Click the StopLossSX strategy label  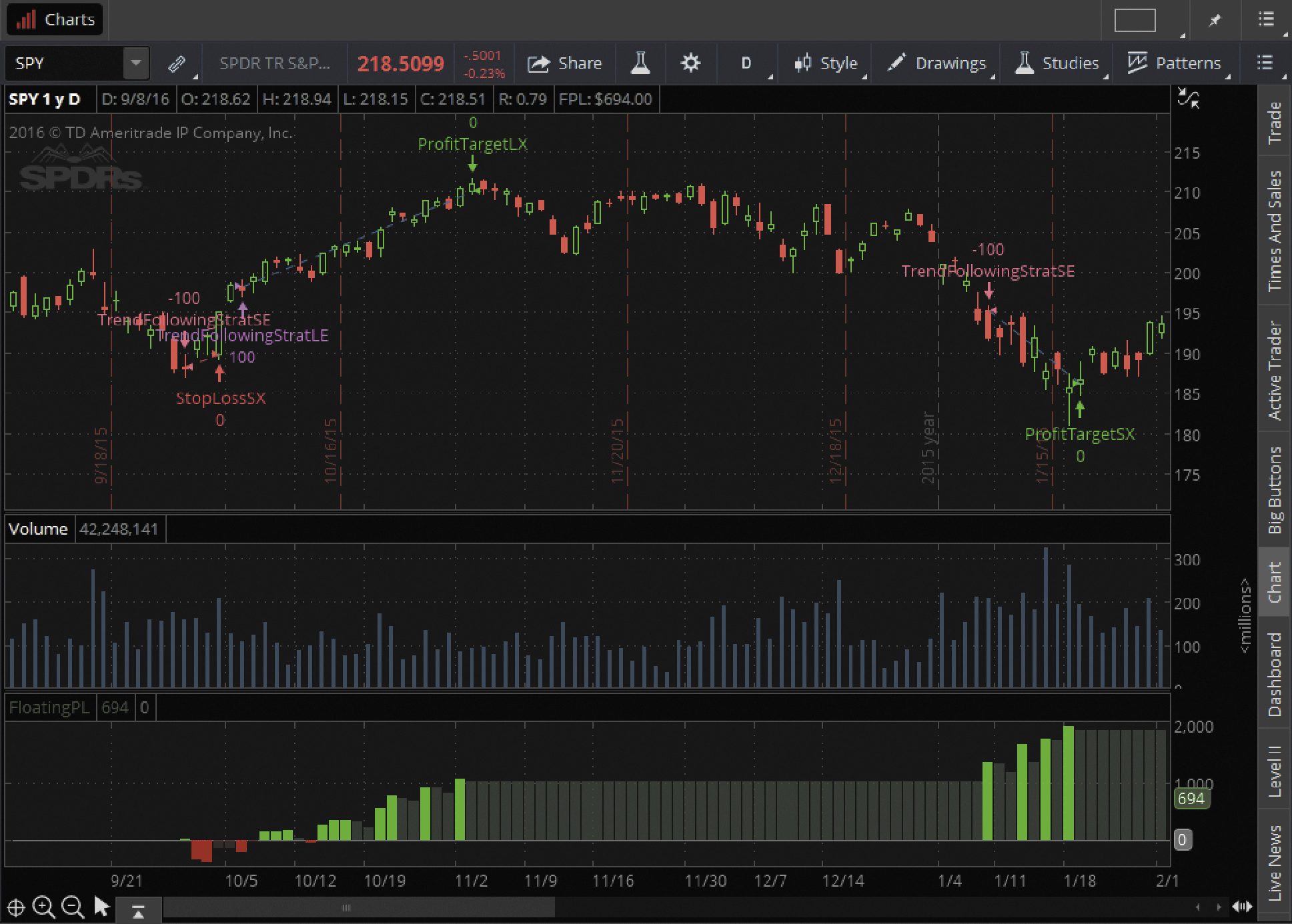coord(221,399)
